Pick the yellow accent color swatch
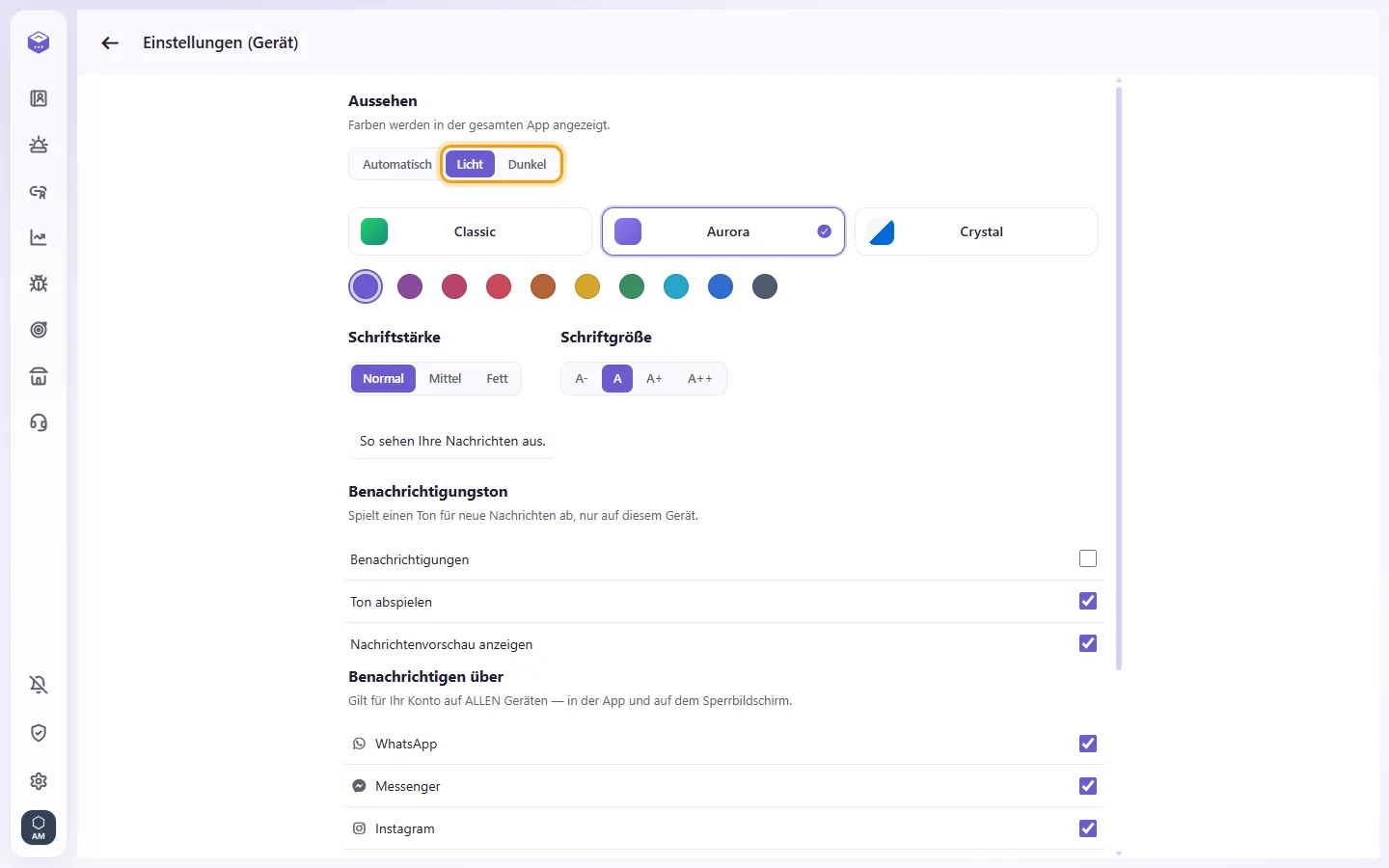This screenshot has width=1389, height=868. (587, 286)
